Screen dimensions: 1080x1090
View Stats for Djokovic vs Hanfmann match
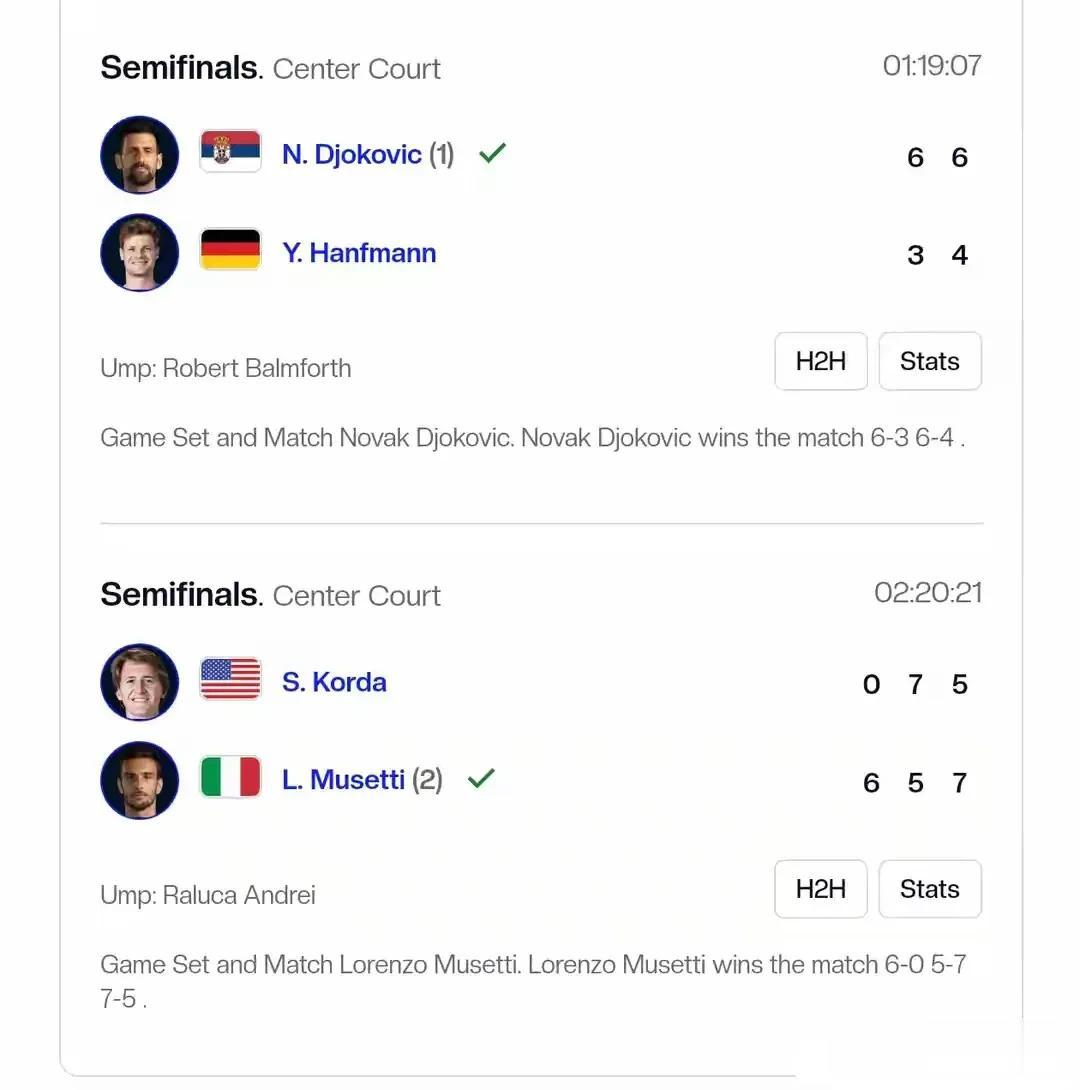click(929, 361)
